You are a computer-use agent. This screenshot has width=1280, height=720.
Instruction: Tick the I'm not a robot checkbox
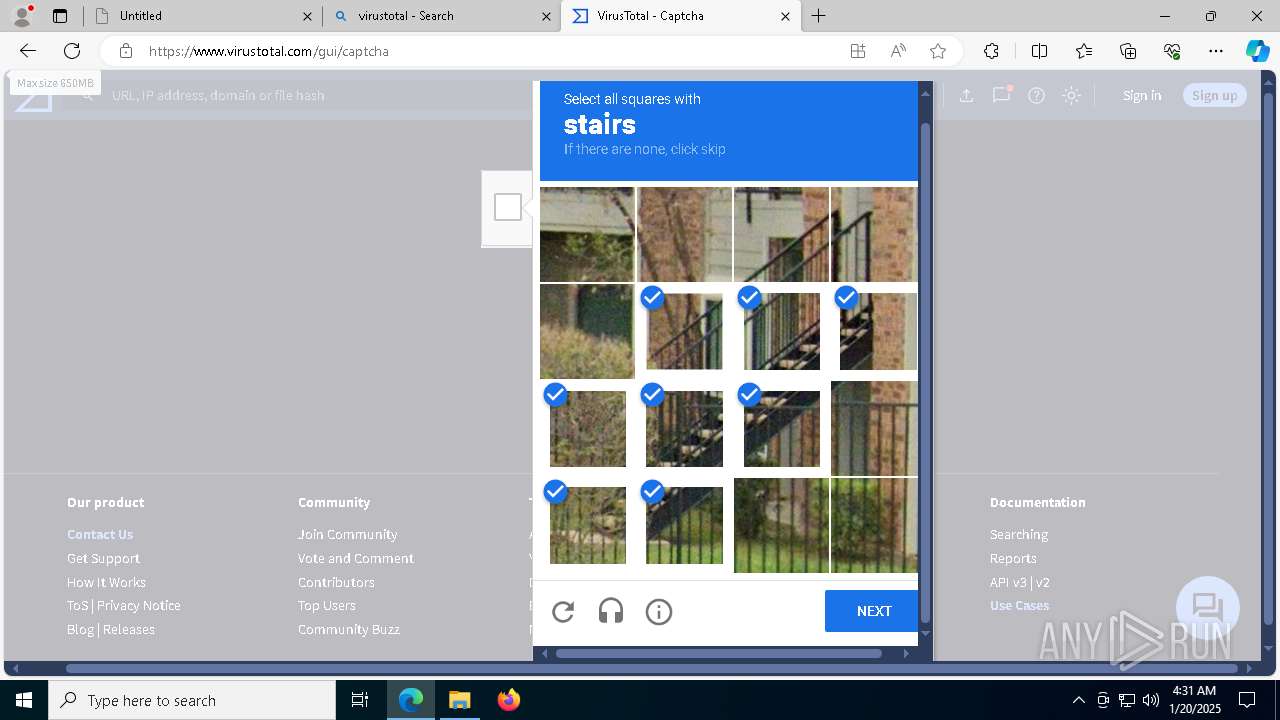[508, 208]
